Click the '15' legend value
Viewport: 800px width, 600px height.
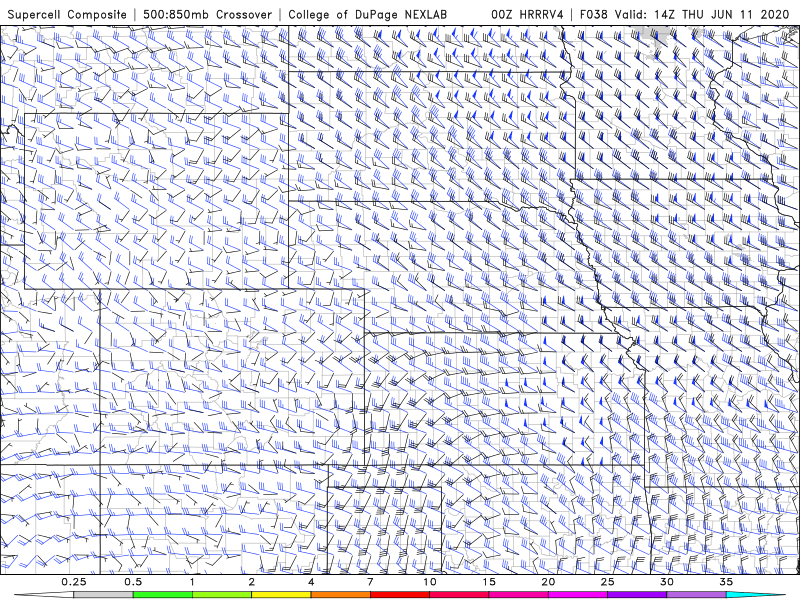tap(489, 582)
